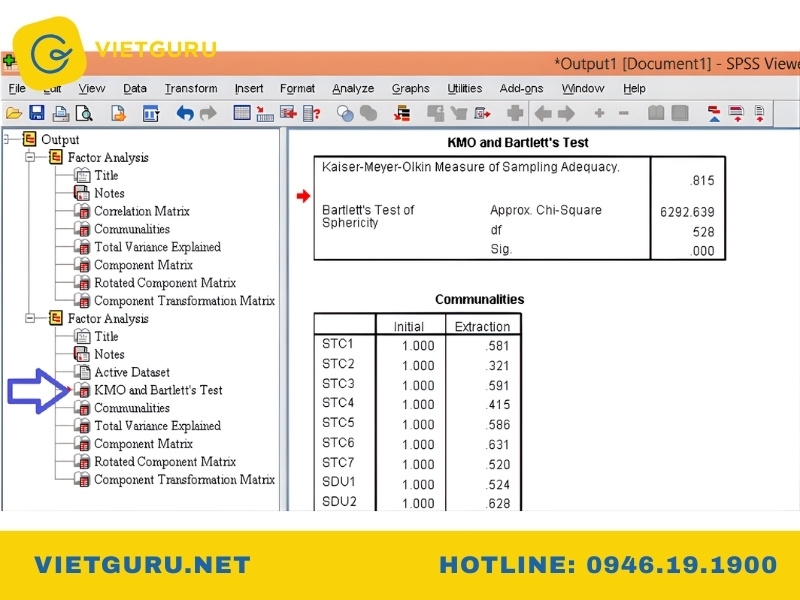Image resolution: width=800 pixels, height=600 pixels.
Task: Collapse the second Factor Analysis tree group
Action: (30, 318)
